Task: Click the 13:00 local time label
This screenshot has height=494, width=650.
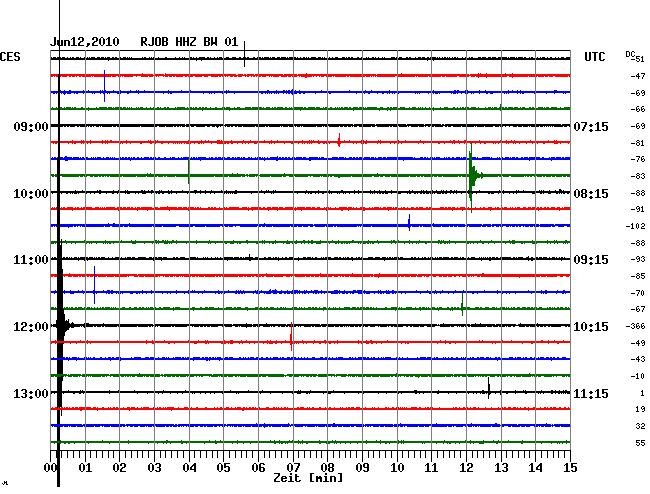Action: click(31, 393)
